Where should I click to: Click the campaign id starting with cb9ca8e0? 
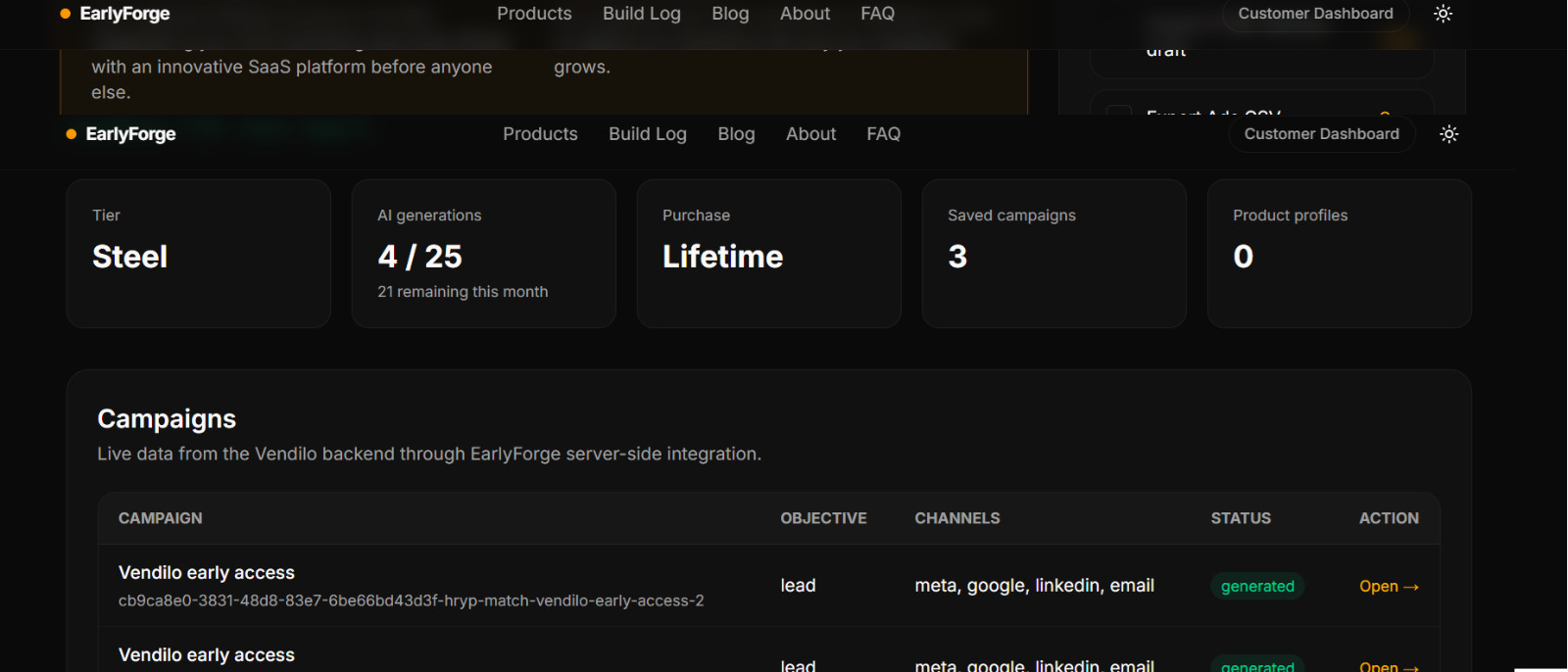point(412,601)
